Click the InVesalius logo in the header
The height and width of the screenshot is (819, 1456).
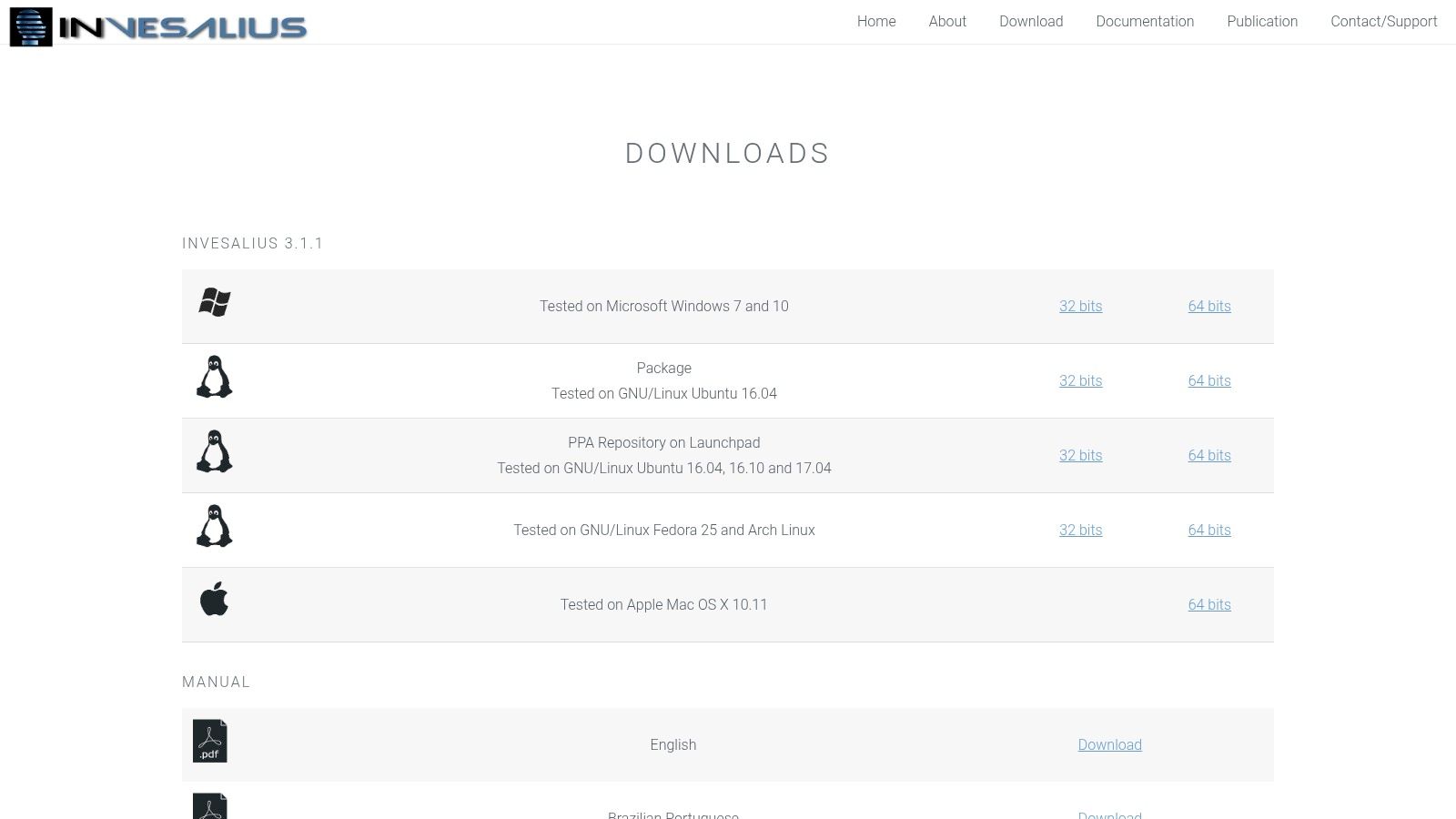click(158, 26)
